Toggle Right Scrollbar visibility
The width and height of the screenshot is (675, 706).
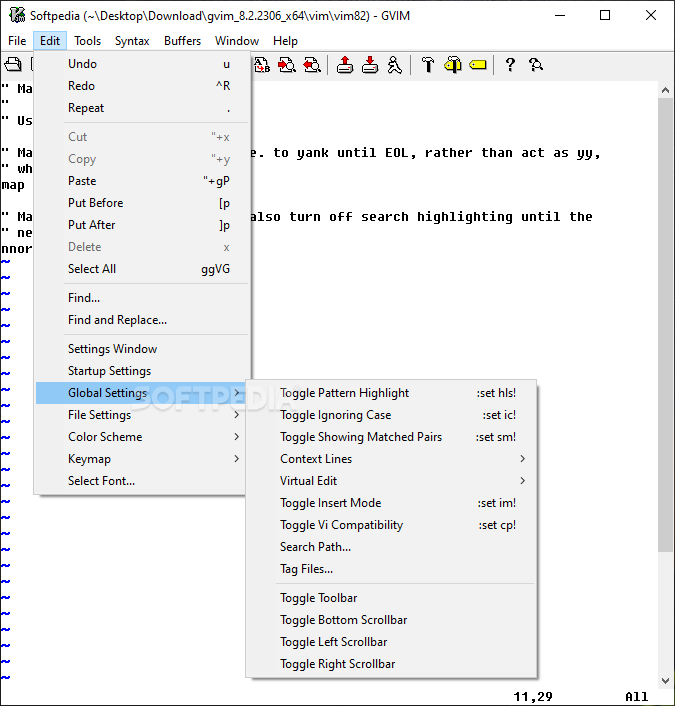pyautogui.click(x=391, y=664)
